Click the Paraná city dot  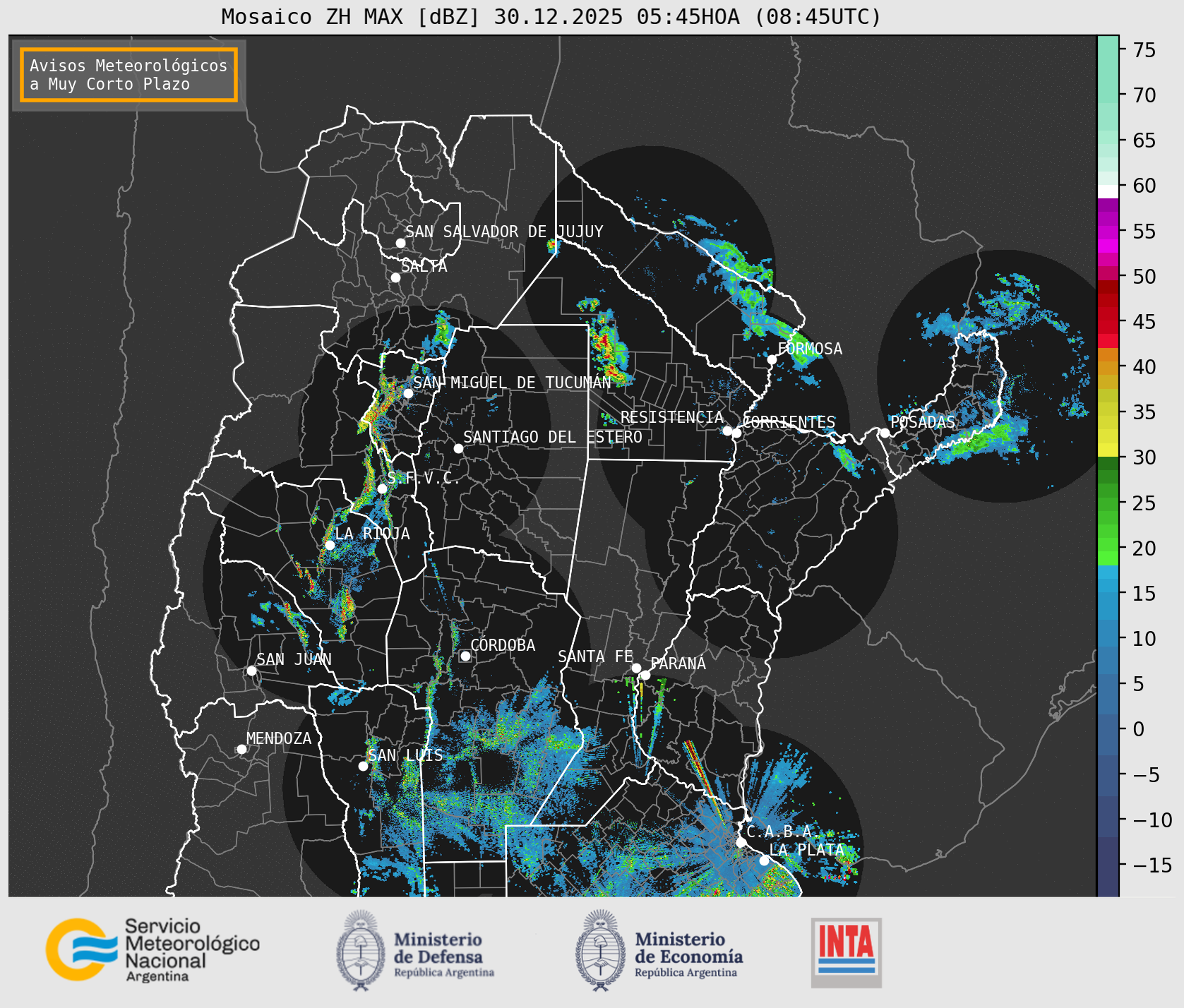tap(645, 675)
